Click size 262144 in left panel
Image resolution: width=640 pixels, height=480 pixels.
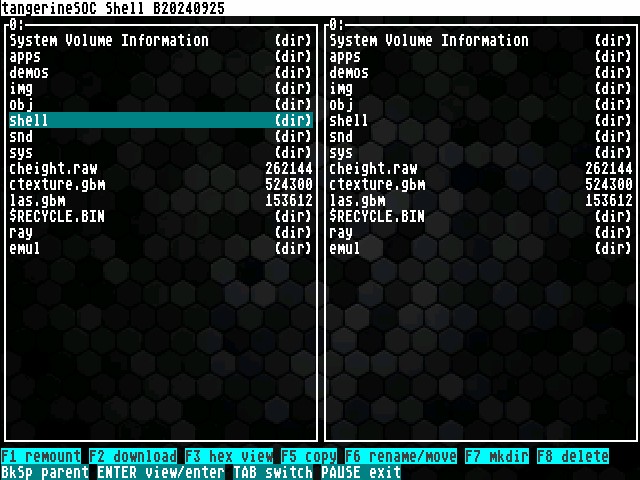(x=289, y=168)
